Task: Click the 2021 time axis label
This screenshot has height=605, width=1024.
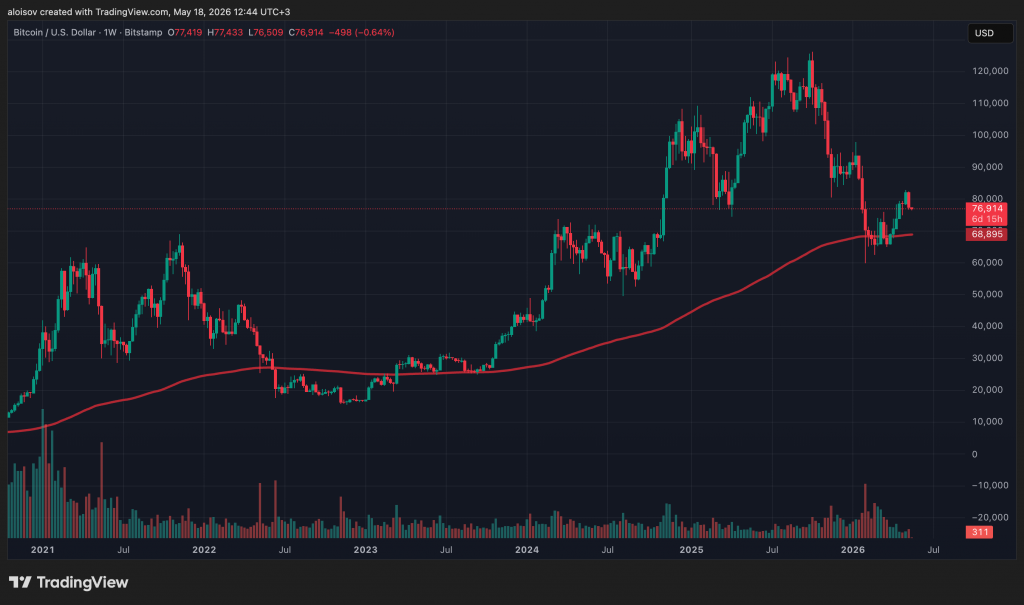Action: [x=42, y=549]
